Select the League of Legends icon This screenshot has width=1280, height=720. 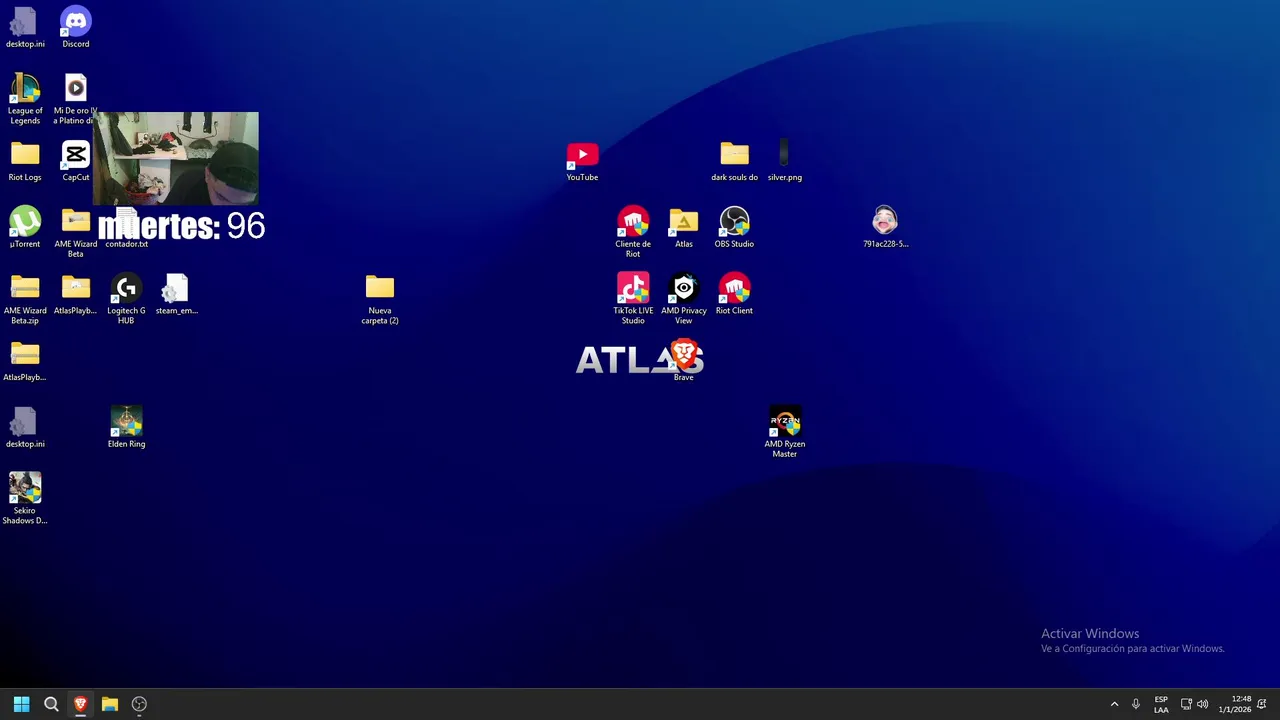pos(25,99)
